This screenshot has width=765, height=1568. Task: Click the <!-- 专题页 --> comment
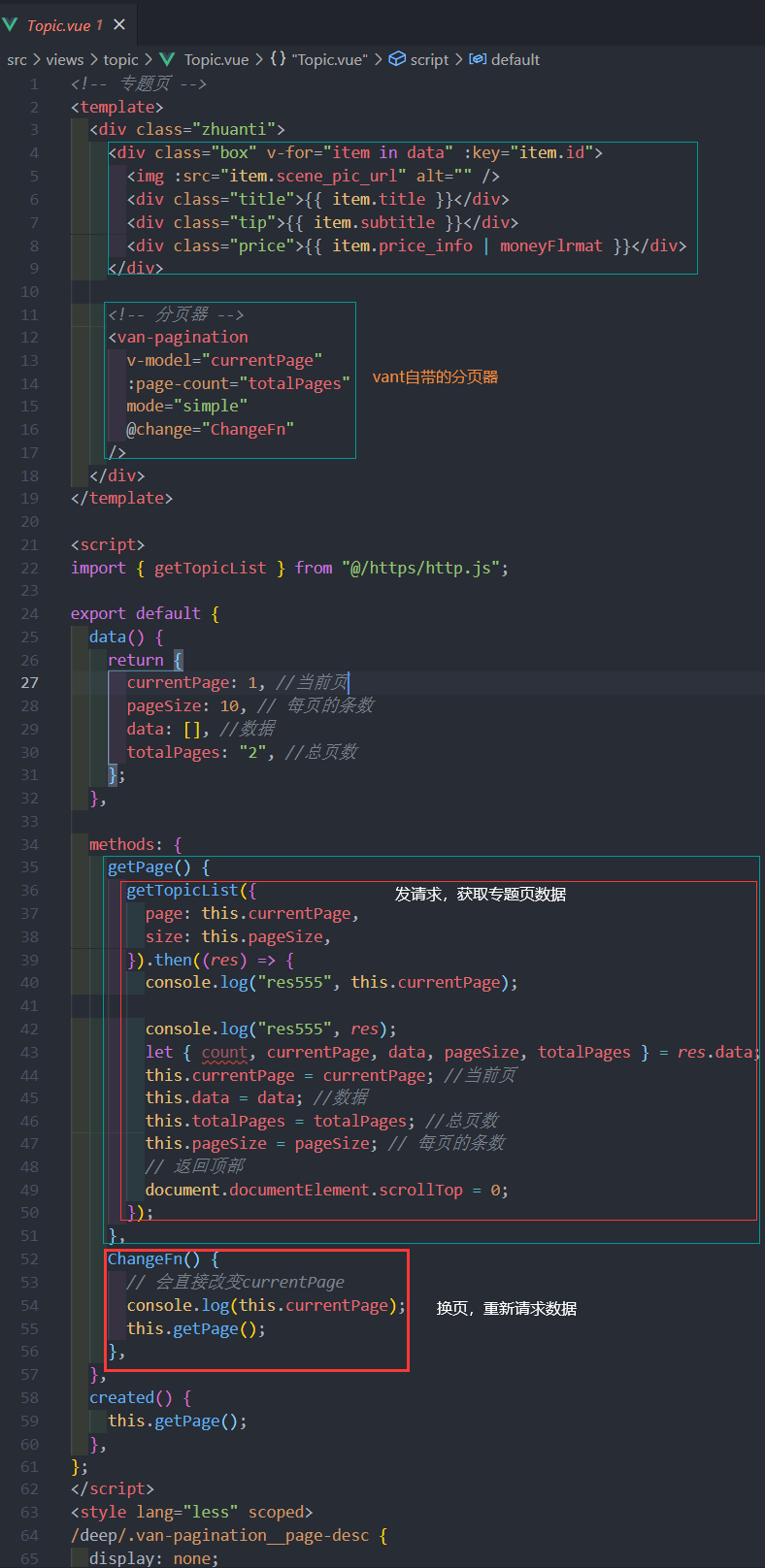(x=139, y=84)
